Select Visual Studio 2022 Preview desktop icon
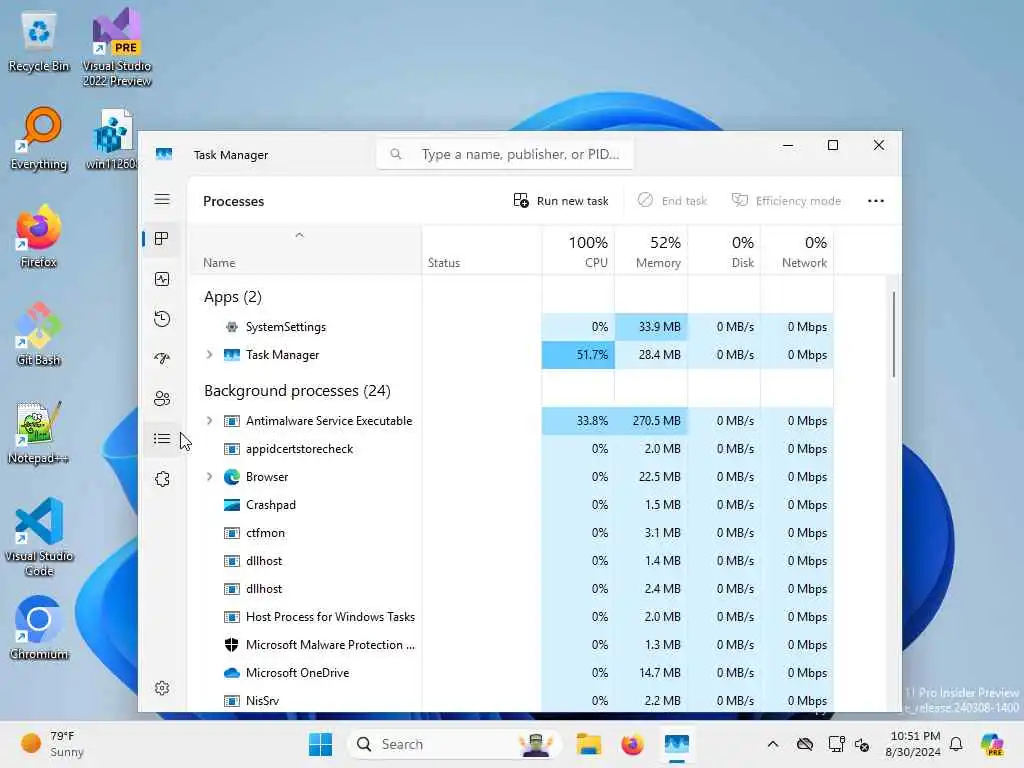 click(x=117, y=47)
